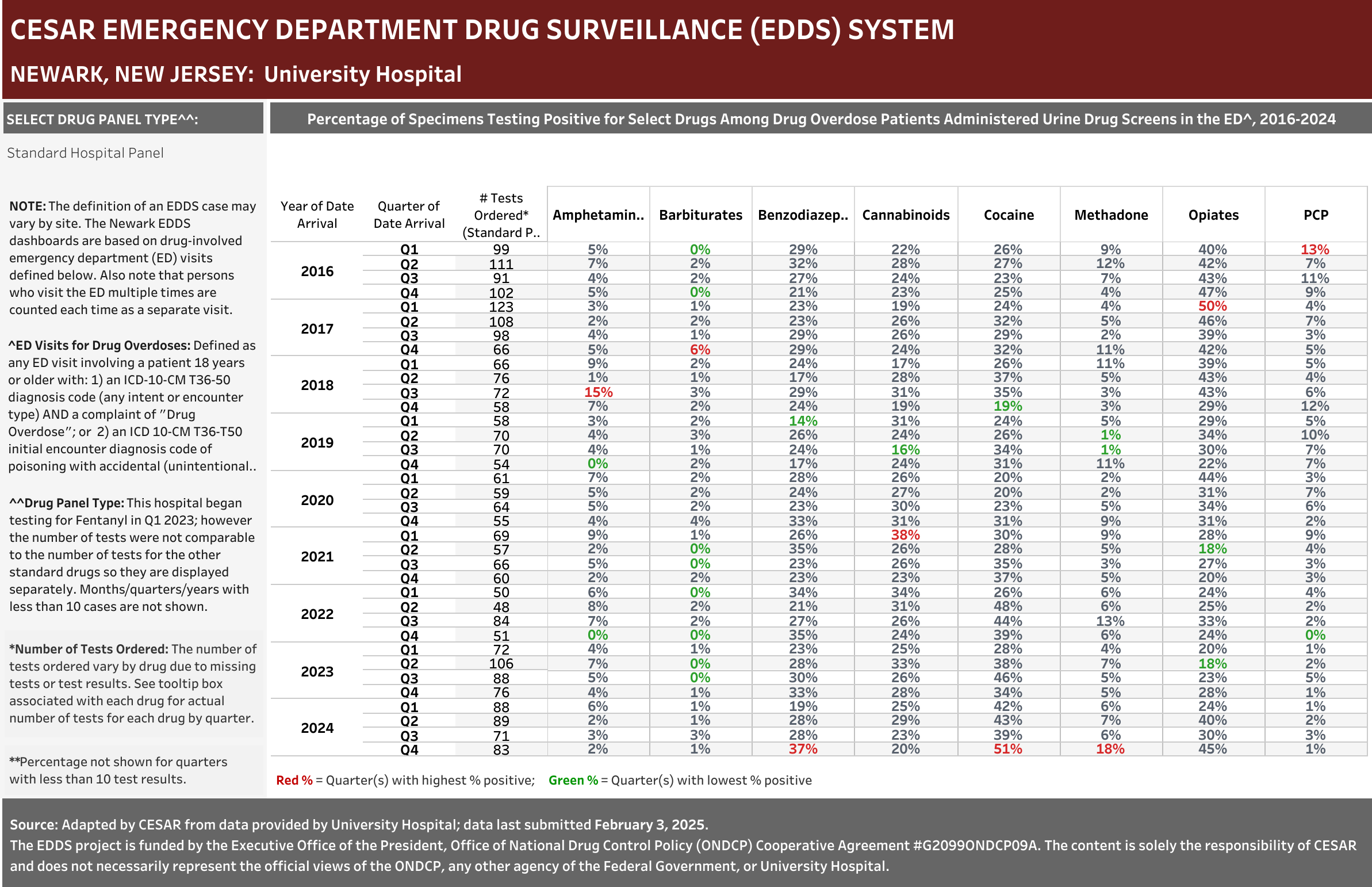Click the # Tests Ordered* header
Viewport: 1372px width, 887px height.
tap(501, 215)
